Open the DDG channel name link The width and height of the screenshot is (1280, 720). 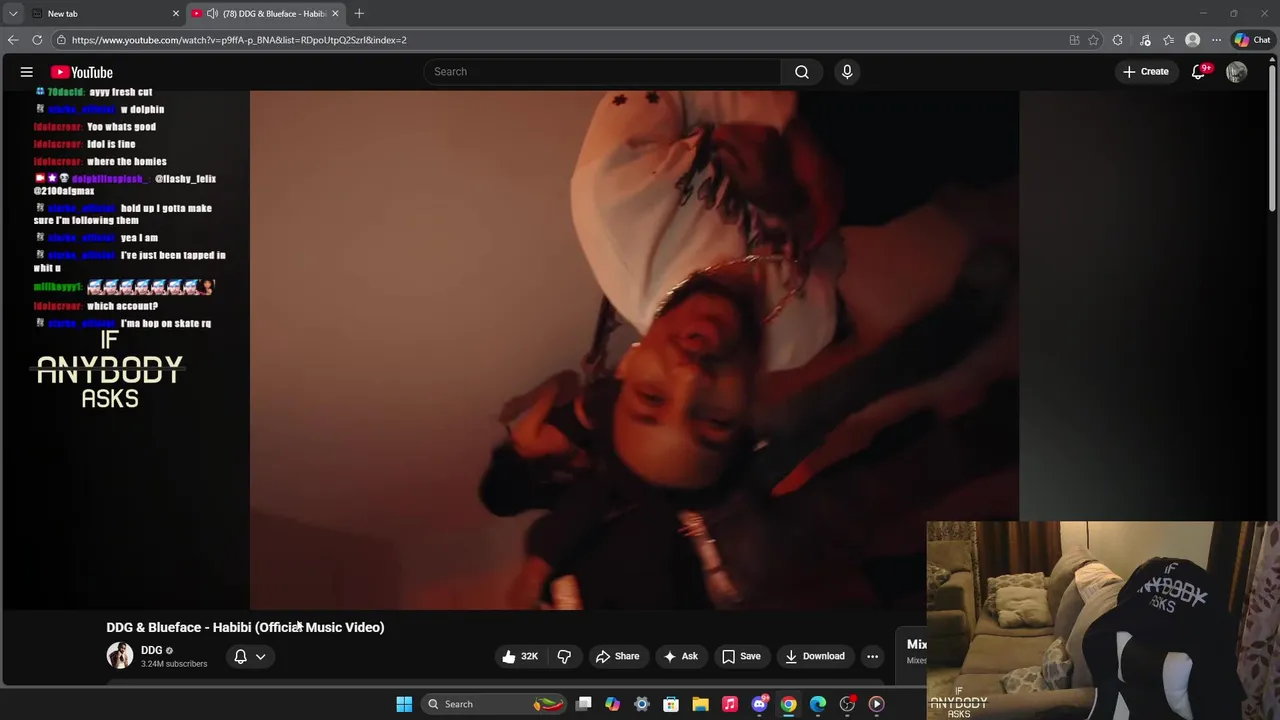tap(151, 650)
